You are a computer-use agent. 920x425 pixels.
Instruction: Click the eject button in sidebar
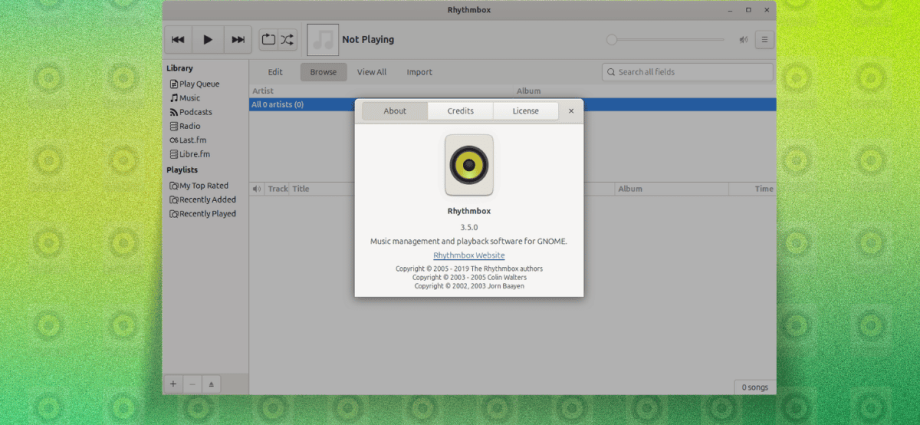(x=211, y=384)
